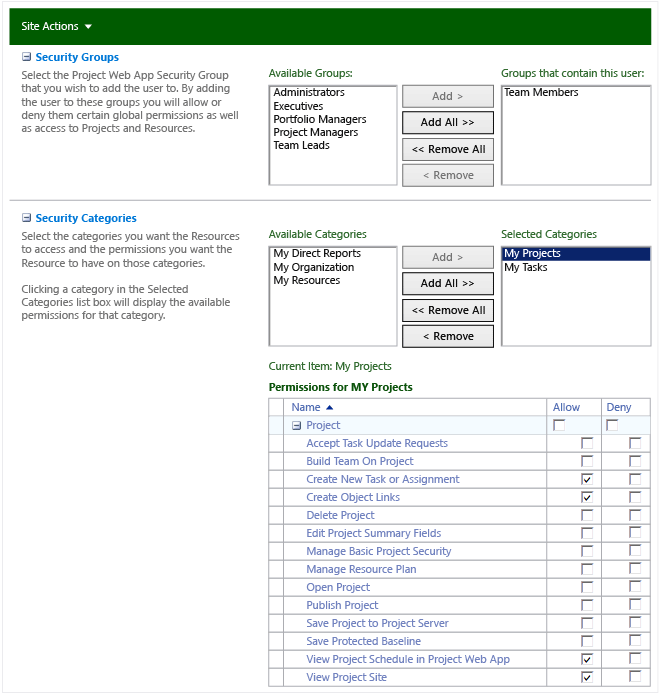Viewport: 660px width, 694px height.
Task: Click Add All >> for Security Categories
Action: [448, 283]
